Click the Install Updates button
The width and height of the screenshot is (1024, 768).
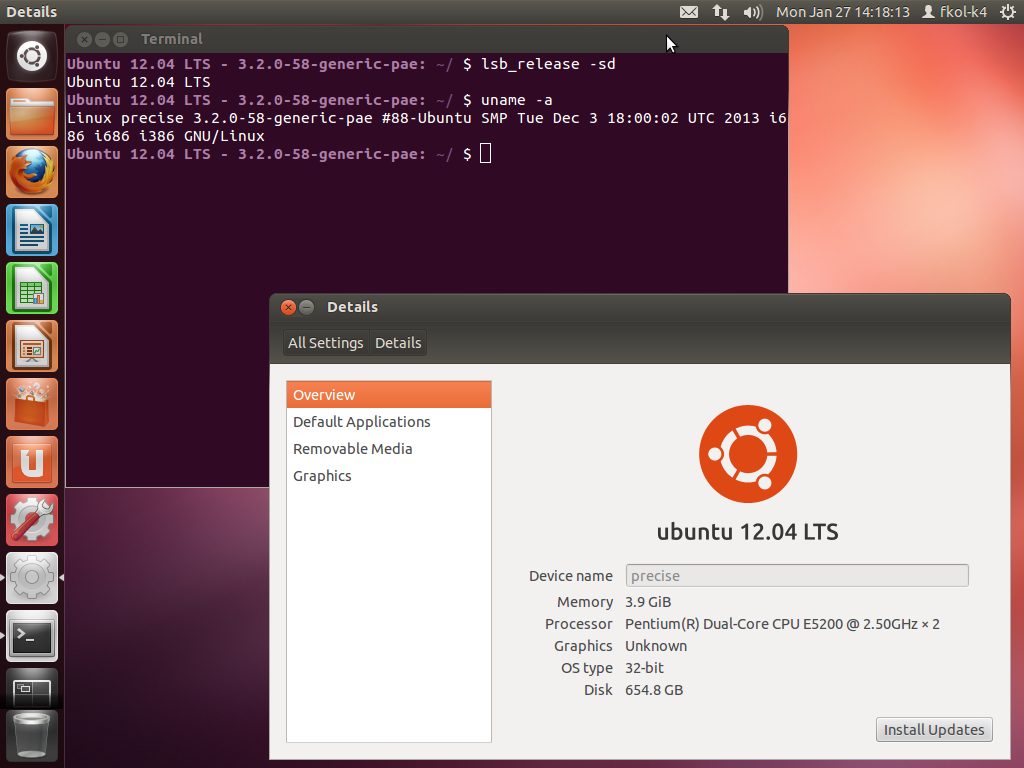934,729
